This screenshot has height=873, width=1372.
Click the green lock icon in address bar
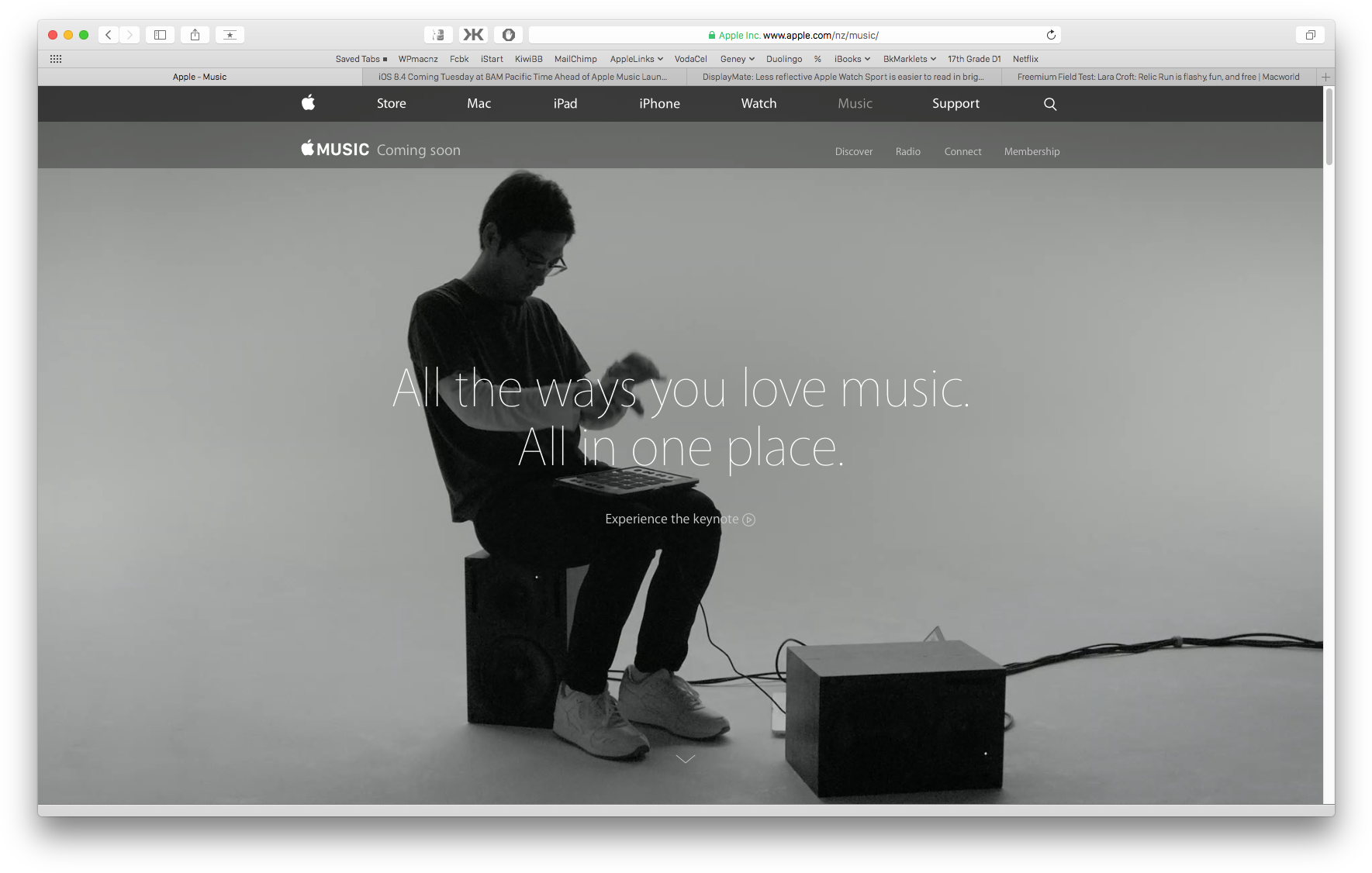(712, 35)
